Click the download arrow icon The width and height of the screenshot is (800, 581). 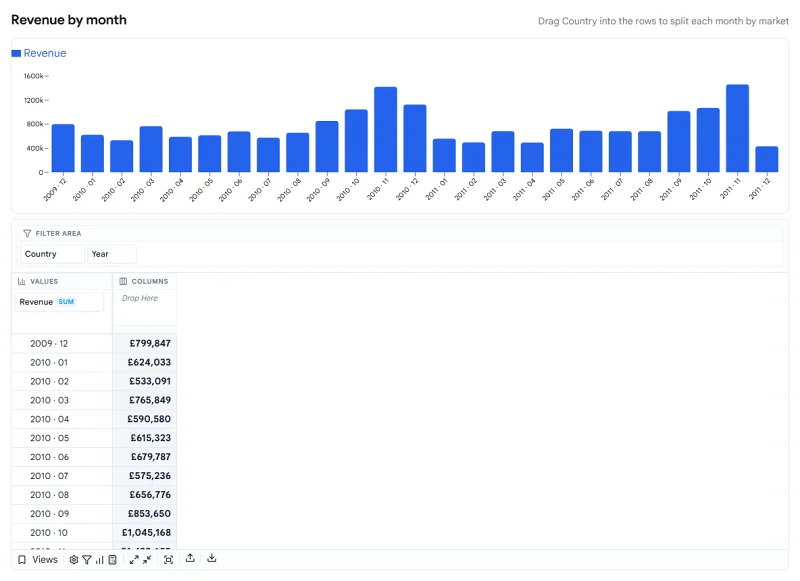click(x=212, y=559)
